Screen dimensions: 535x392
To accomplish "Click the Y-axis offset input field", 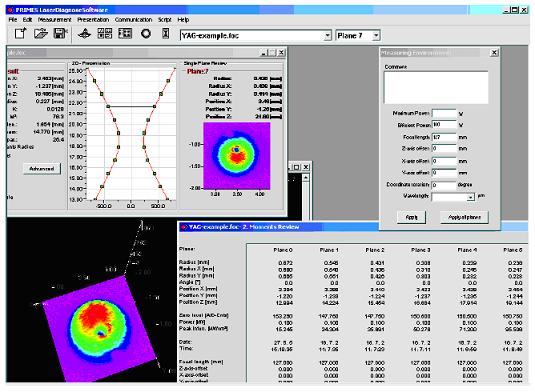I will tap(444, 173).
